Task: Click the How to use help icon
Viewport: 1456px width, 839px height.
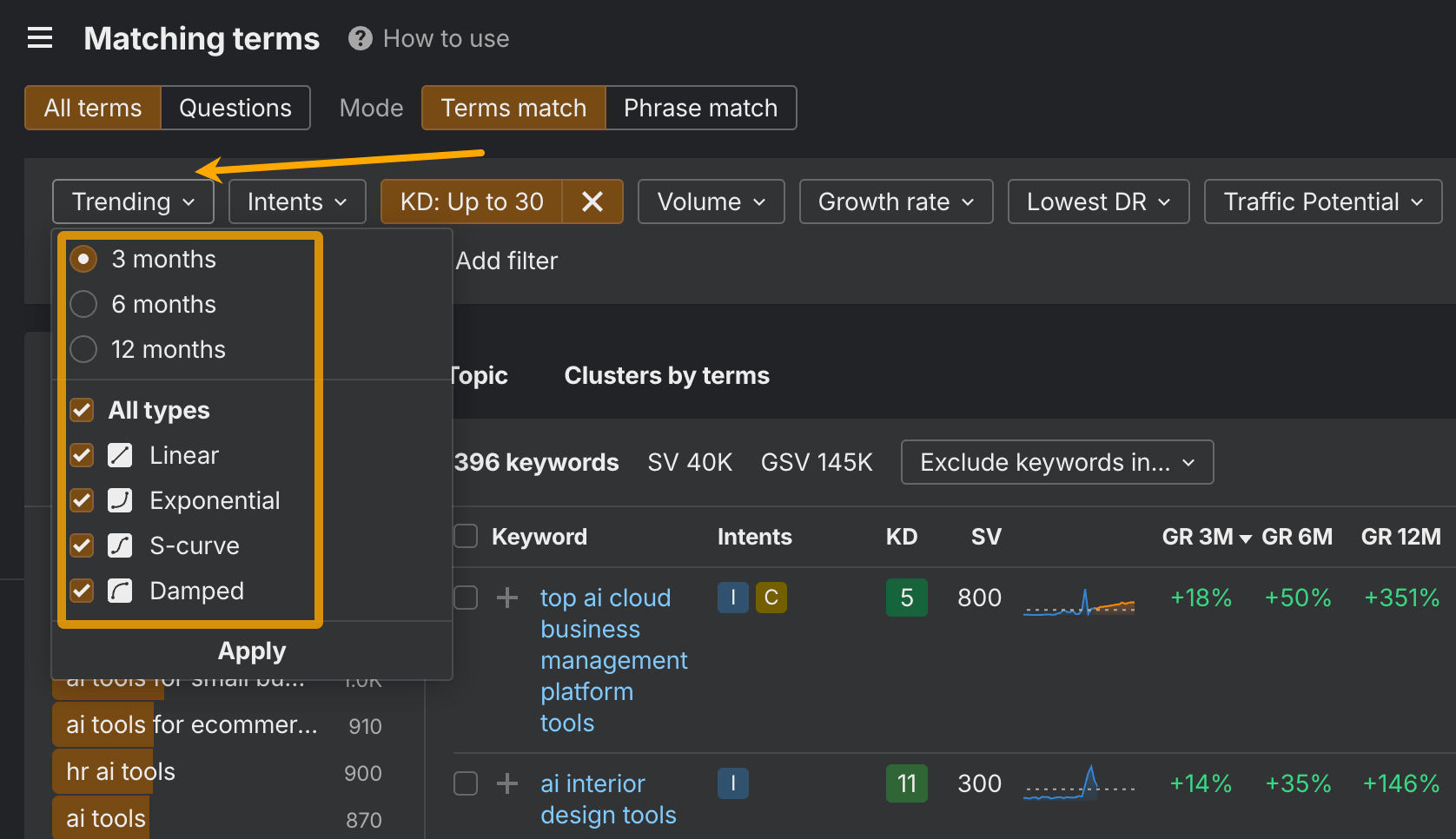Action: 360,38
